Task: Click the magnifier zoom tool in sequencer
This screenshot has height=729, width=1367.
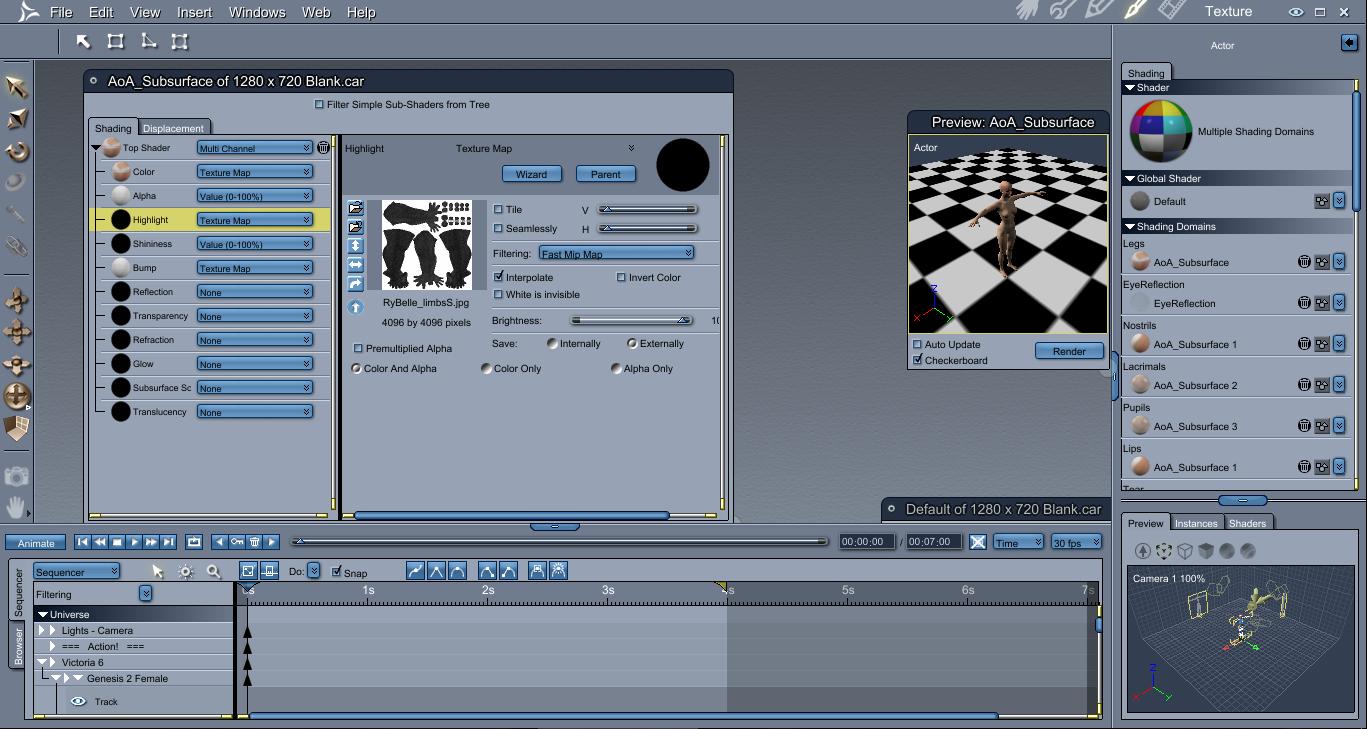Action: [213, 571]
